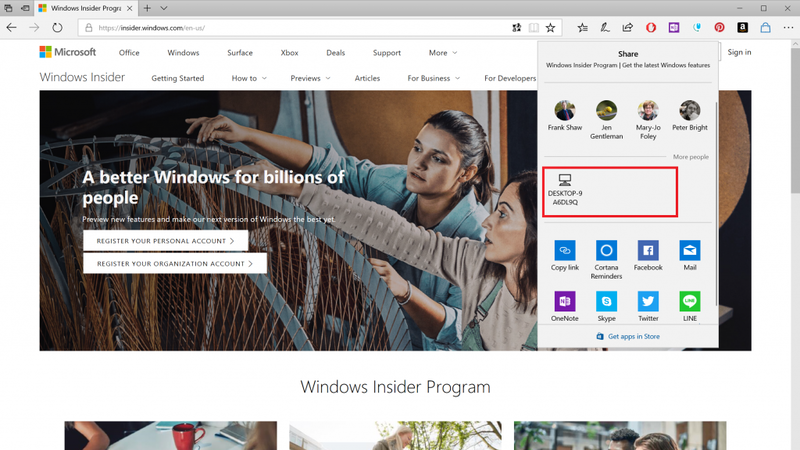Share to nearby device DESKTOP-9A6DL9Q
The image size is (800, 450).
(607, 190)
